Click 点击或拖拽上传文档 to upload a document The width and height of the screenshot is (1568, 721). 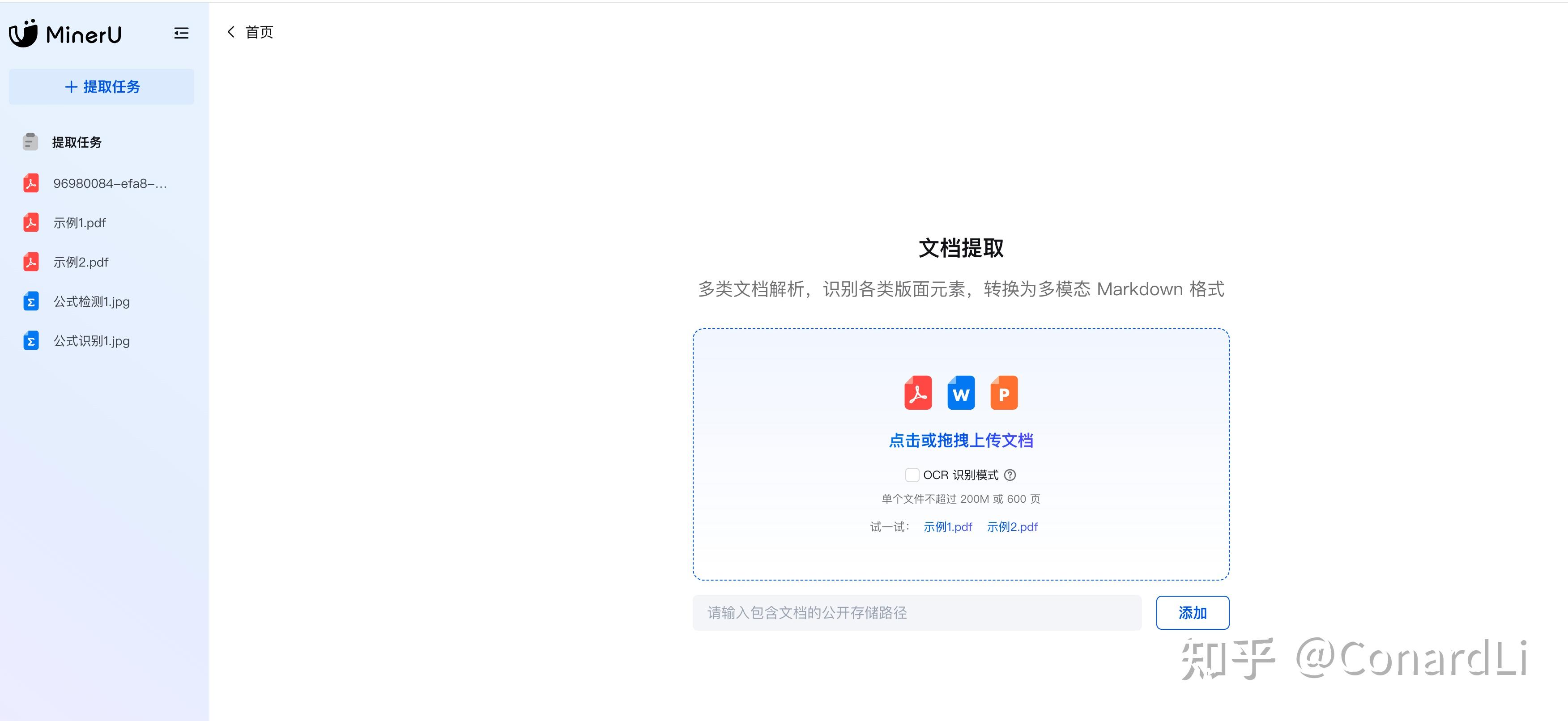[x=960, y=440]
